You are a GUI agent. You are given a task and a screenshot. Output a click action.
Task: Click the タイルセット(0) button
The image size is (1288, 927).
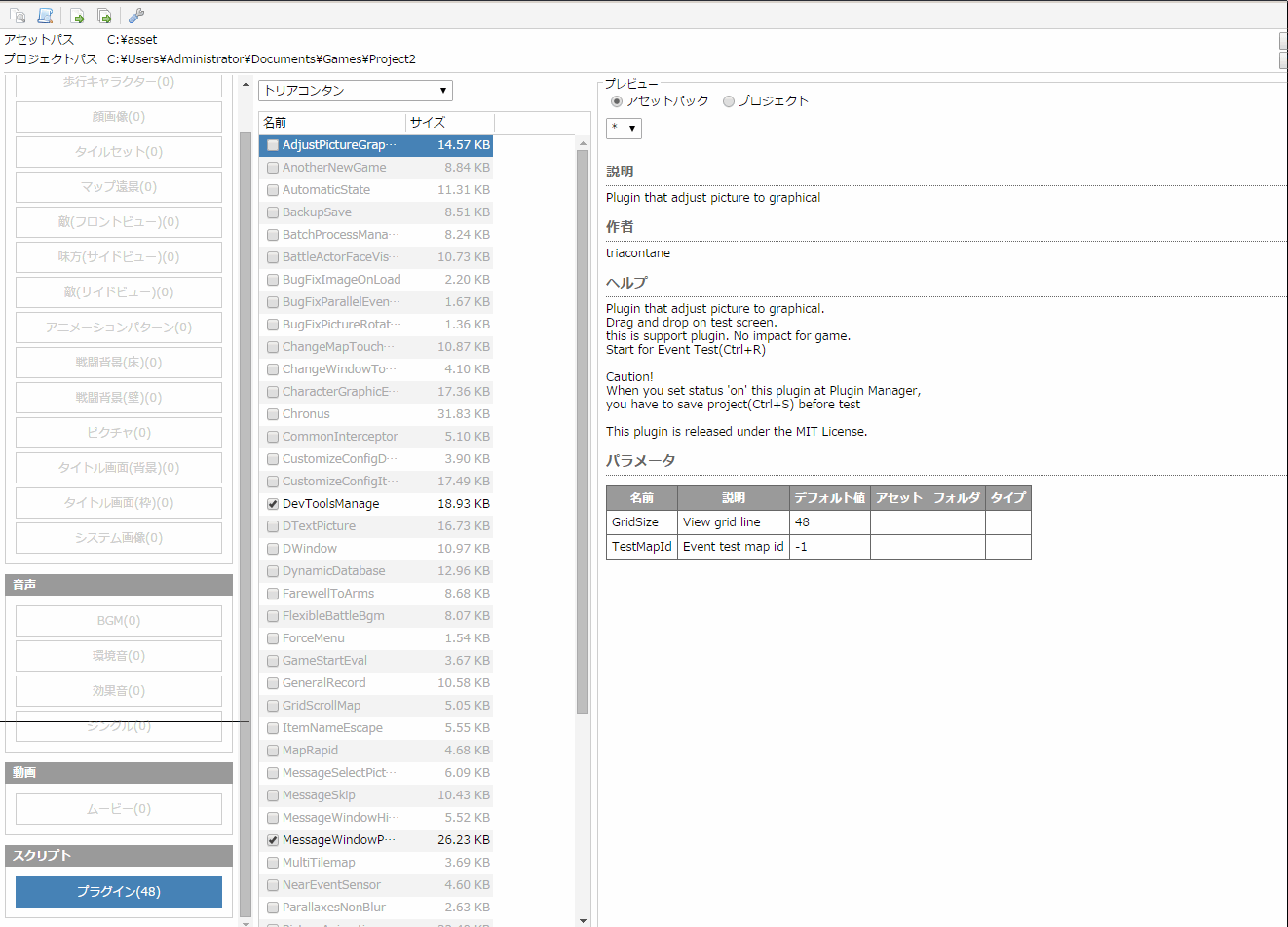(x=119, y=152)
